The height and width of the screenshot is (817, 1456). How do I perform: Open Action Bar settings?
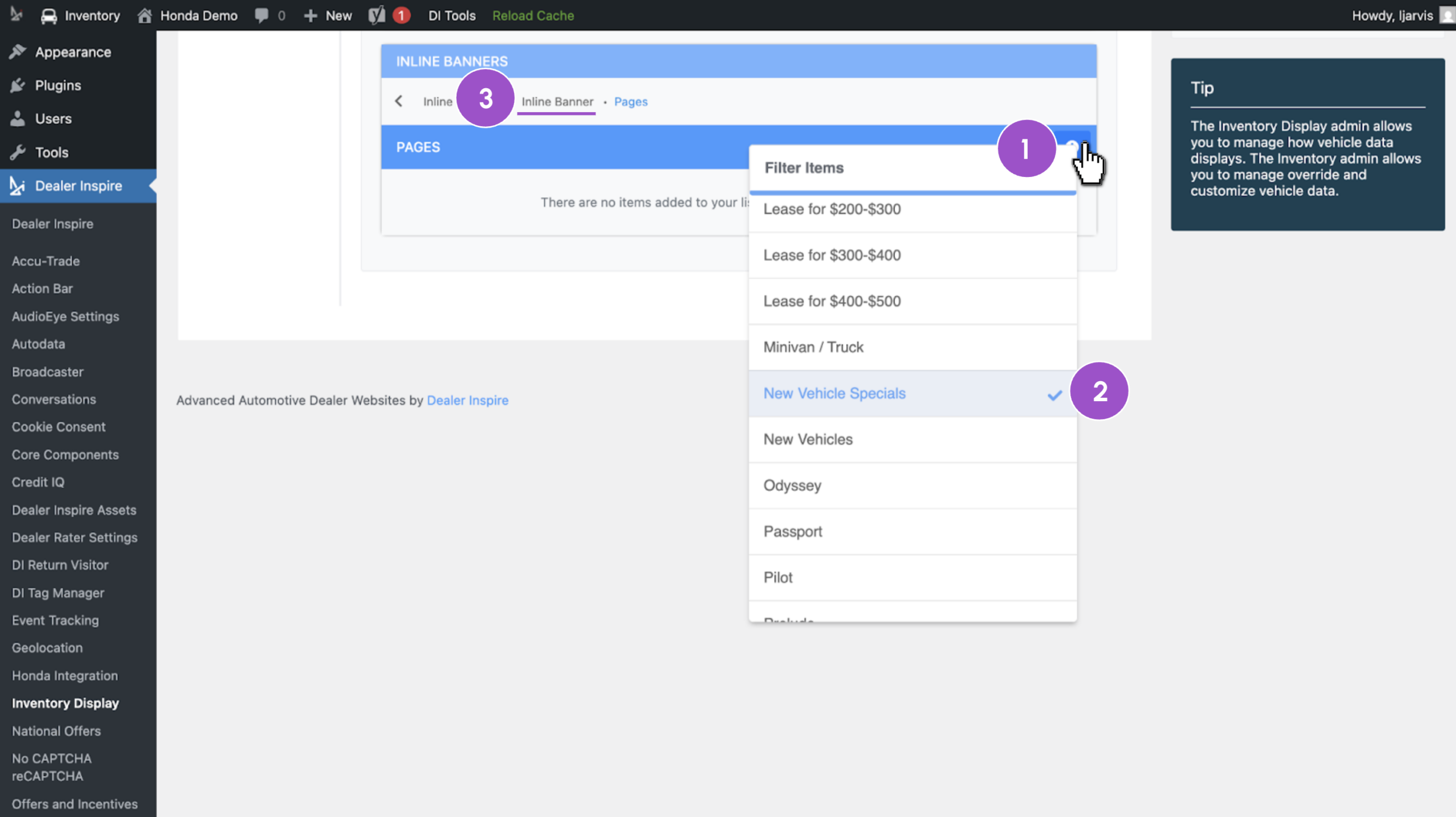click(42, 288)
